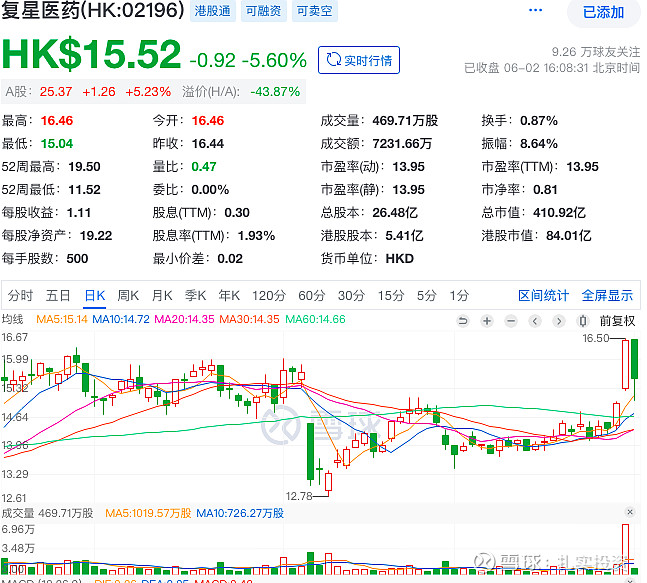
Task: Click the 可卖空 tag
Action: click(x=315, y=12)
